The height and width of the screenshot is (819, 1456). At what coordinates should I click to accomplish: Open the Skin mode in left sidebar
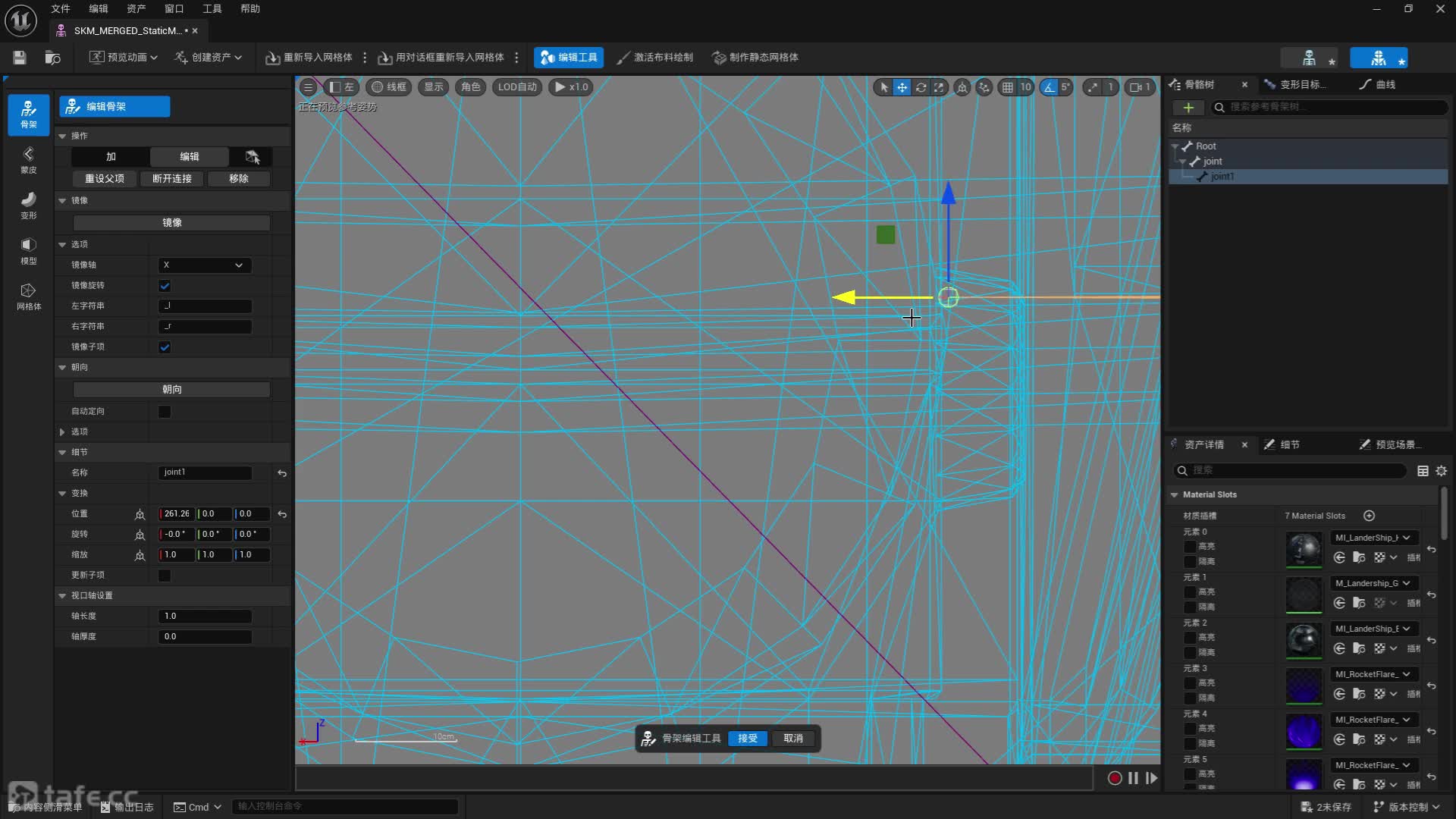click(28, 160)
